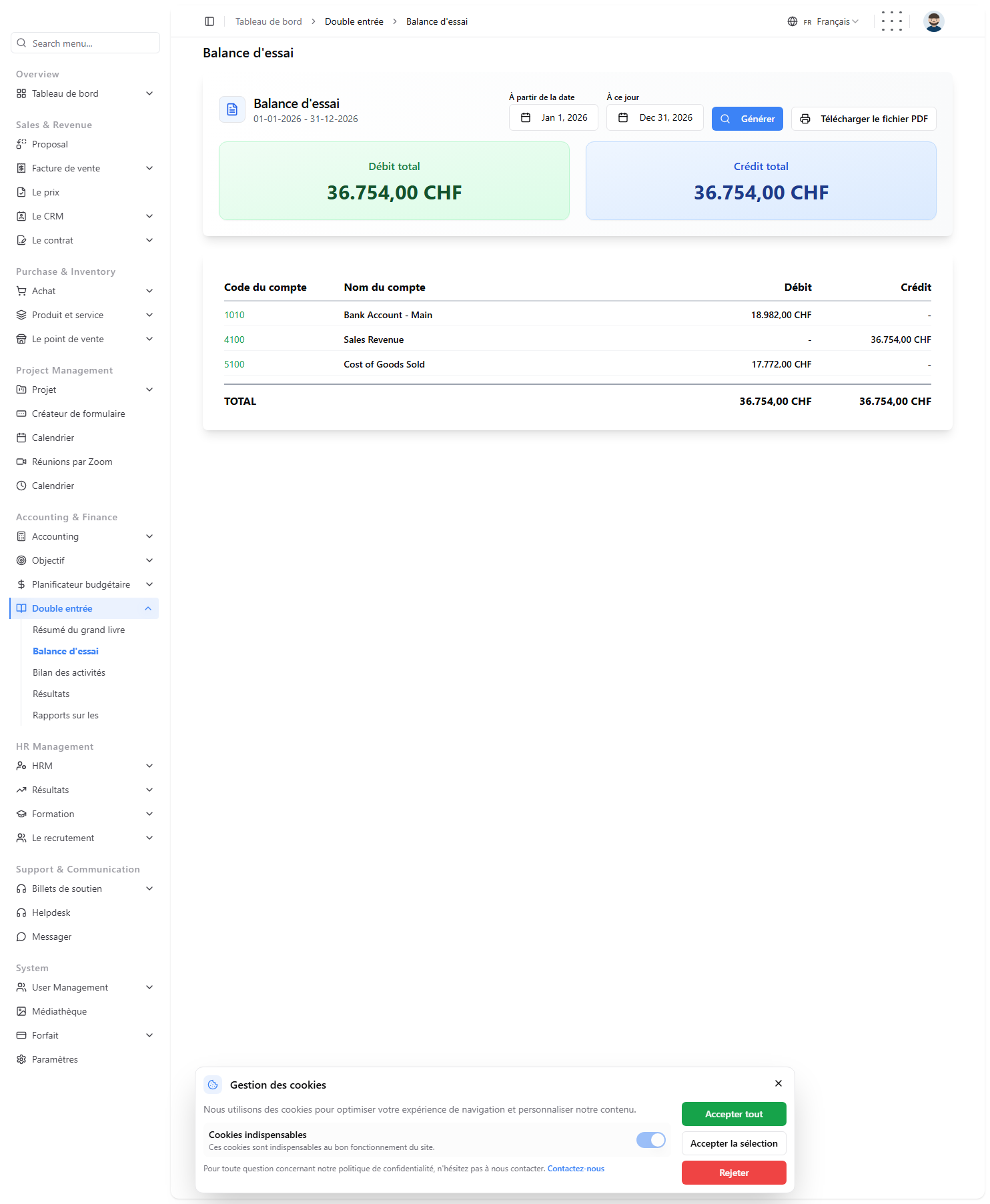Open Résumé du grand livre submenu item
The width and height of the screenshot is (990, 1204).
click(x=79, y=630)
